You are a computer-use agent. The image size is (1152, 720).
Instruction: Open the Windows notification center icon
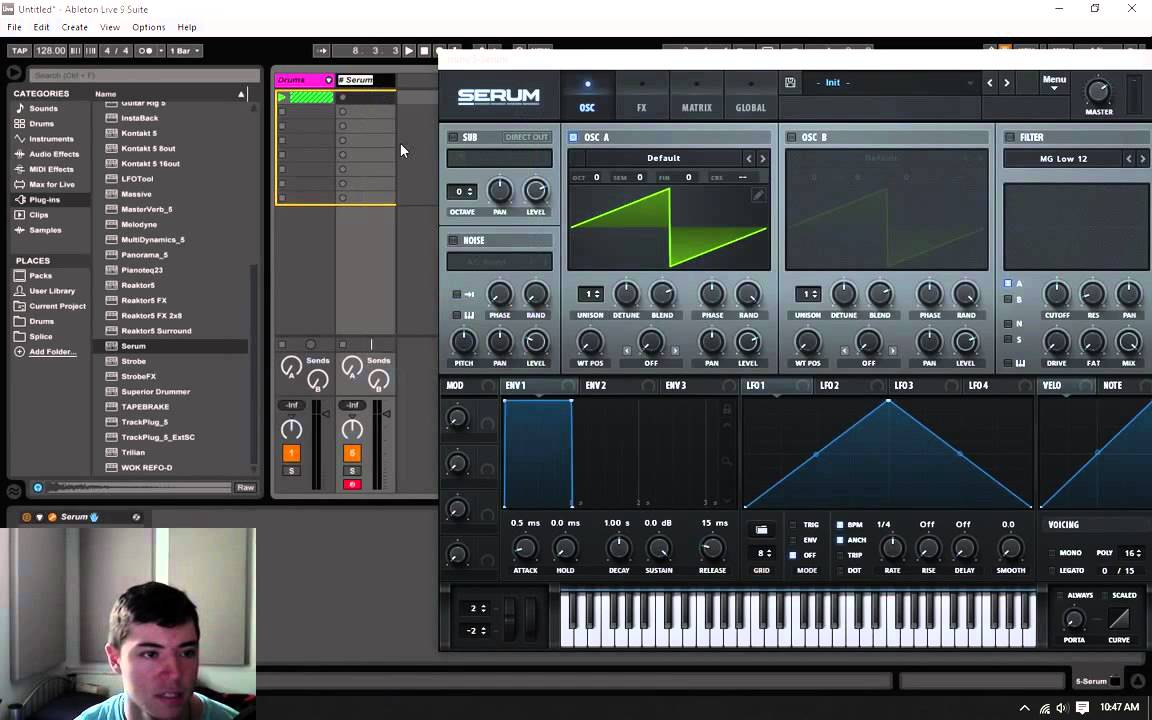[x=1082, y=708]
